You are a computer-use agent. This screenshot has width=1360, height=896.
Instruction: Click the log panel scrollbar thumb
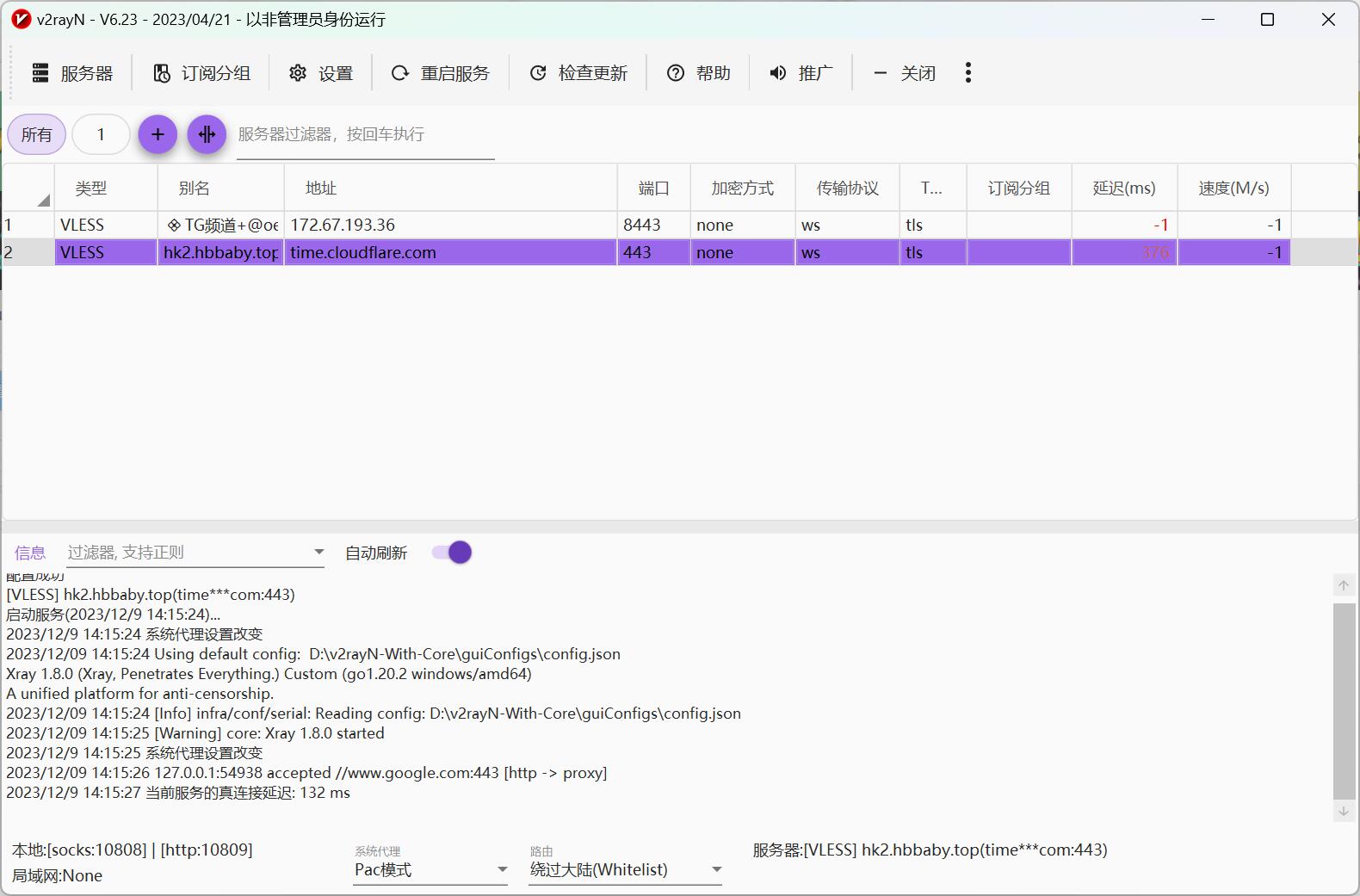1344,701
